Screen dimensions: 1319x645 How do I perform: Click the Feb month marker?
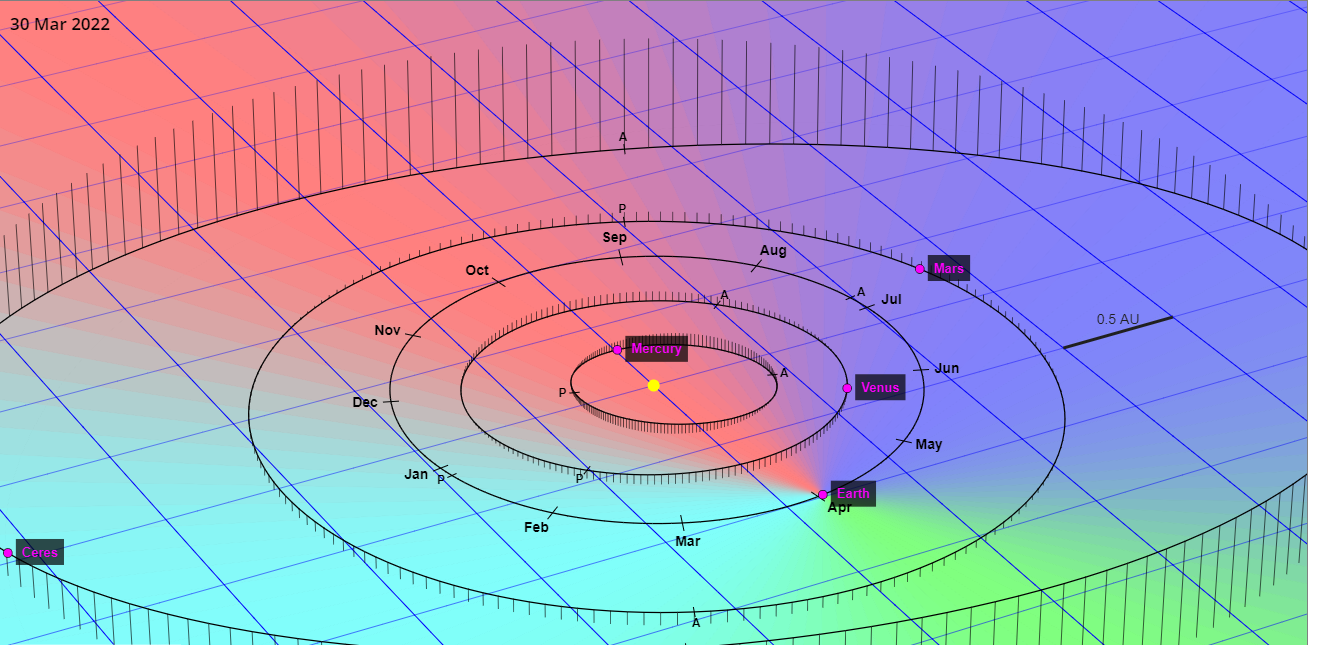(536, 527)
